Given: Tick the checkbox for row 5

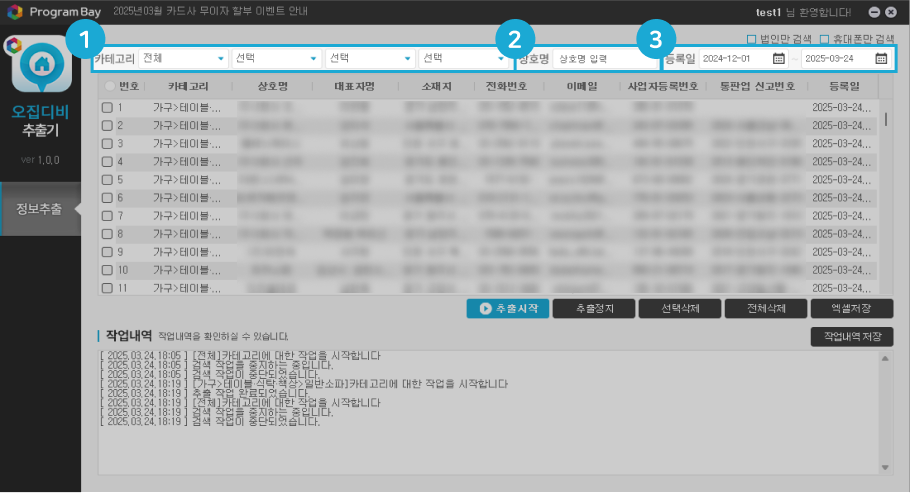Looking at the screenshot, I should [108, 180].
